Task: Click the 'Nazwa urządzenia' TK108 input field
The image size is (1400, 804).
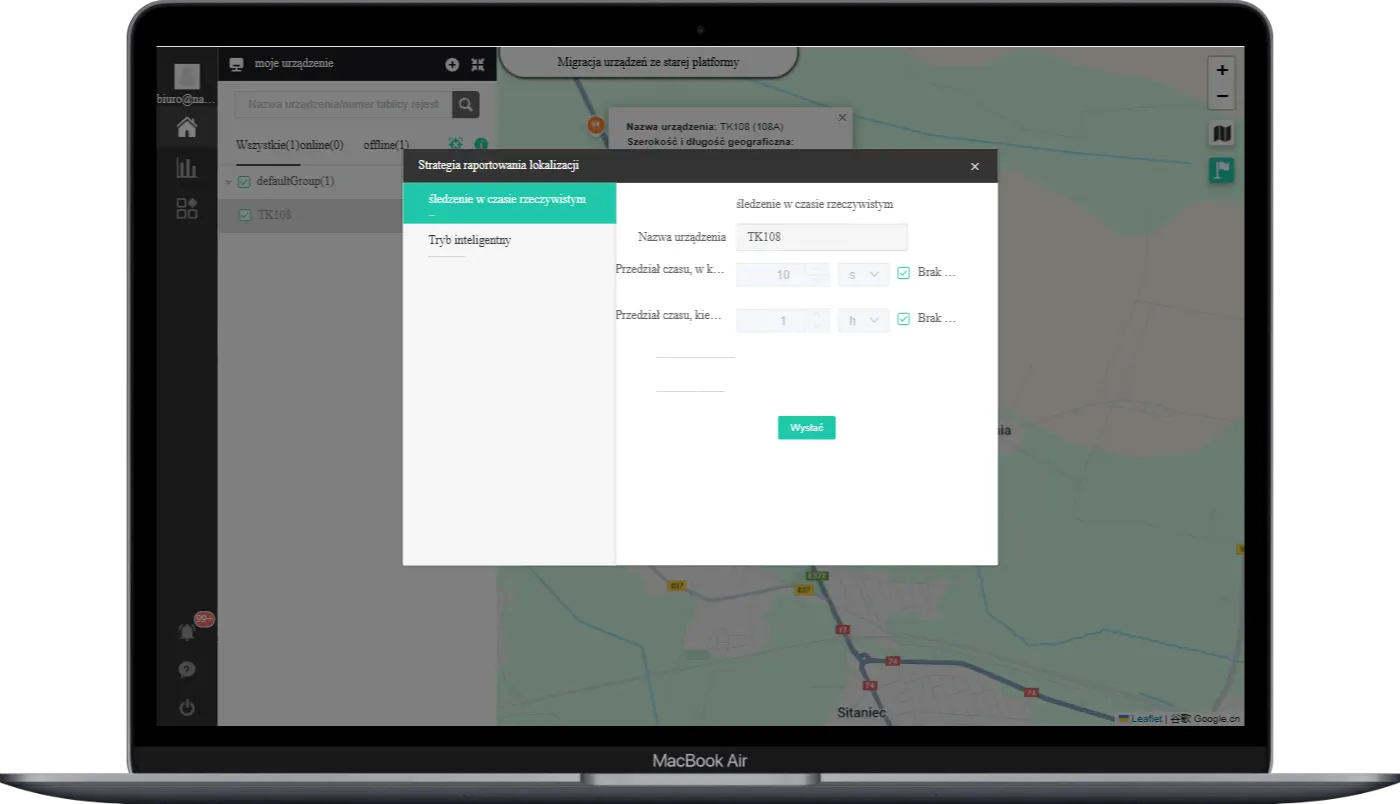Action: click(821, 237)
